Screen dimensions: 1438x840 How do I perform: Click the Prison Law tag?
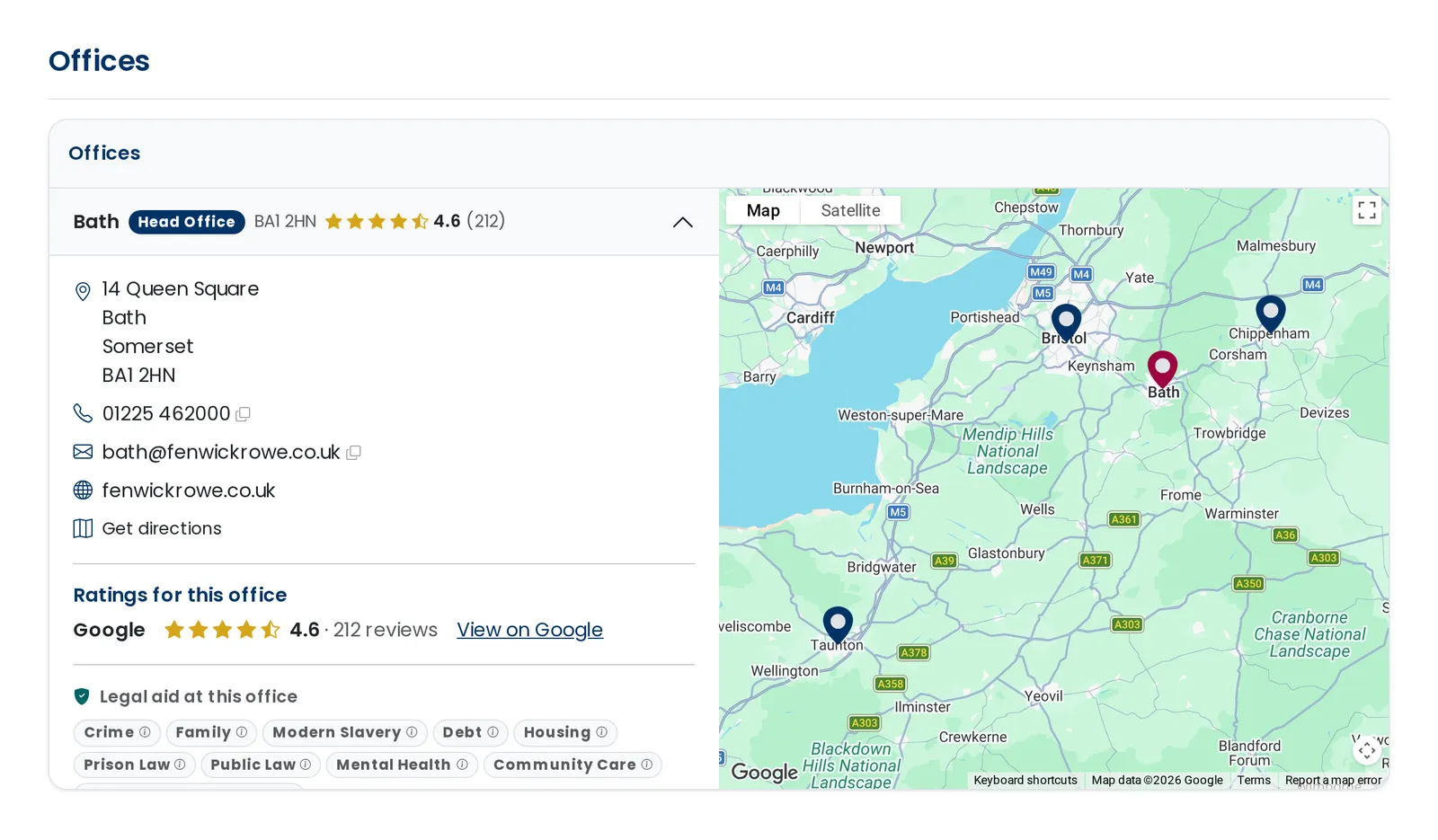tap(135, 765)
